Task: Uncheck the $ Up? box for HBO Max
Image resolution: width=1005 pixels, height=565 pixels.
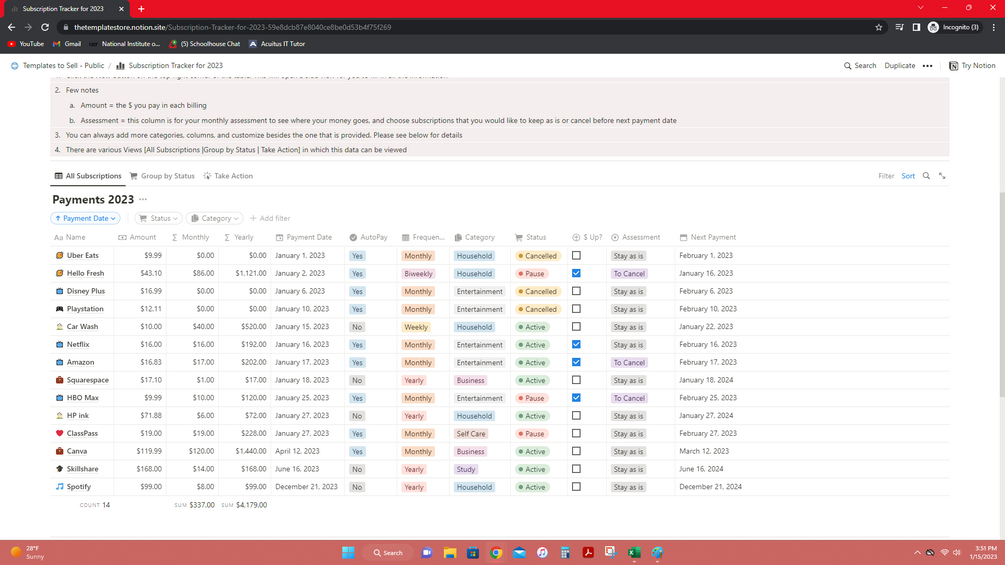Action: click(x=576, y=398)
